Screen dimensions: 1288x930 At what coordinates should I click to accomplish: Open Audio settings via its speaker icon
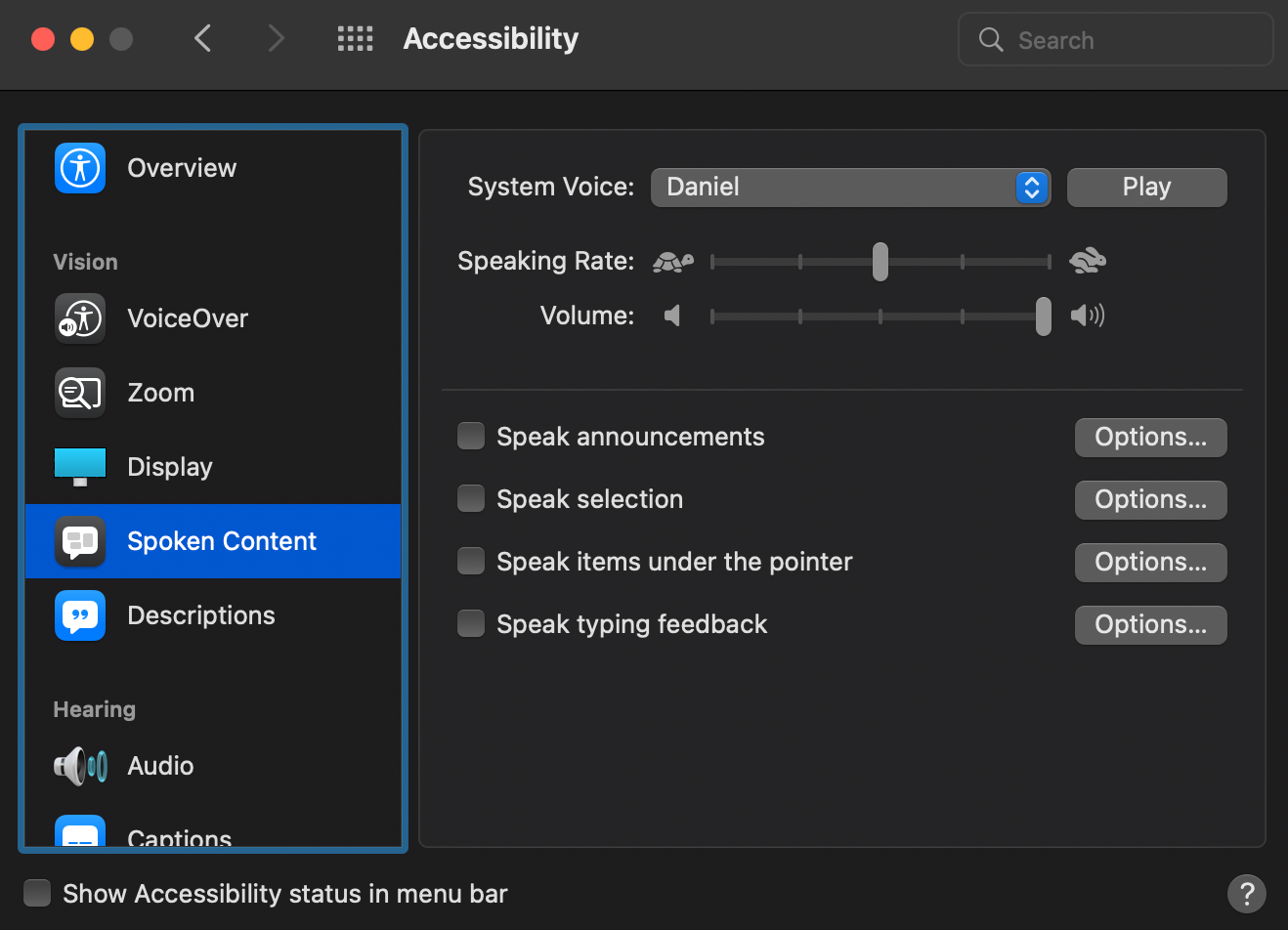[79, 765]
